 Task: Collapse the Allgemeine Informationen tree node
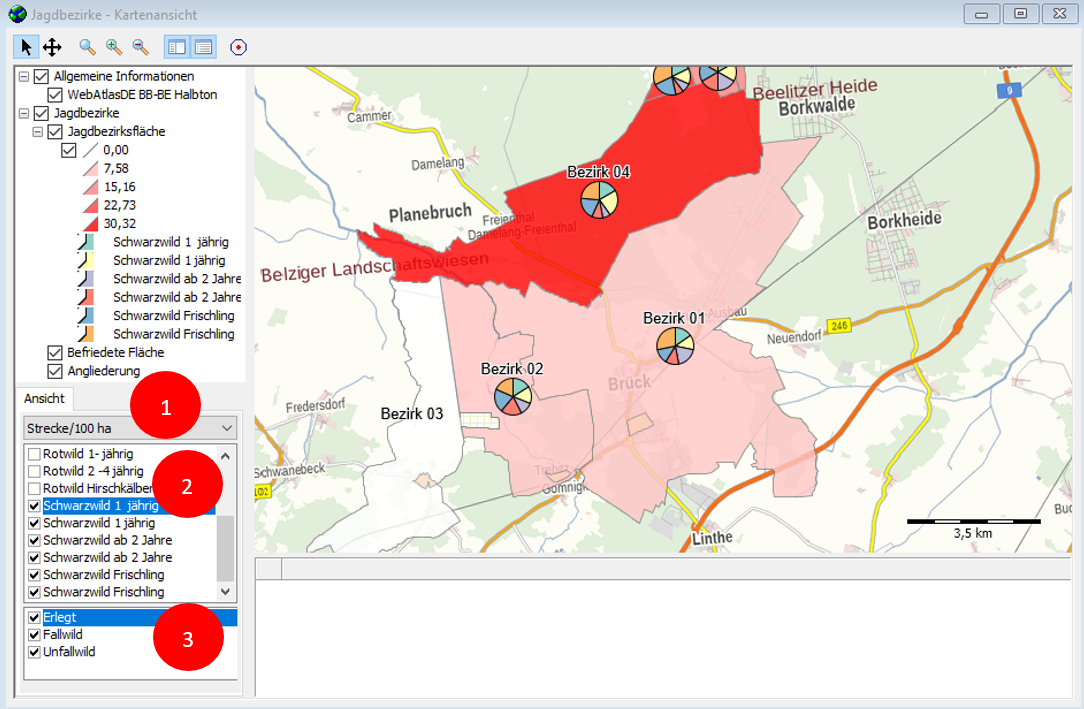[24, 77]
